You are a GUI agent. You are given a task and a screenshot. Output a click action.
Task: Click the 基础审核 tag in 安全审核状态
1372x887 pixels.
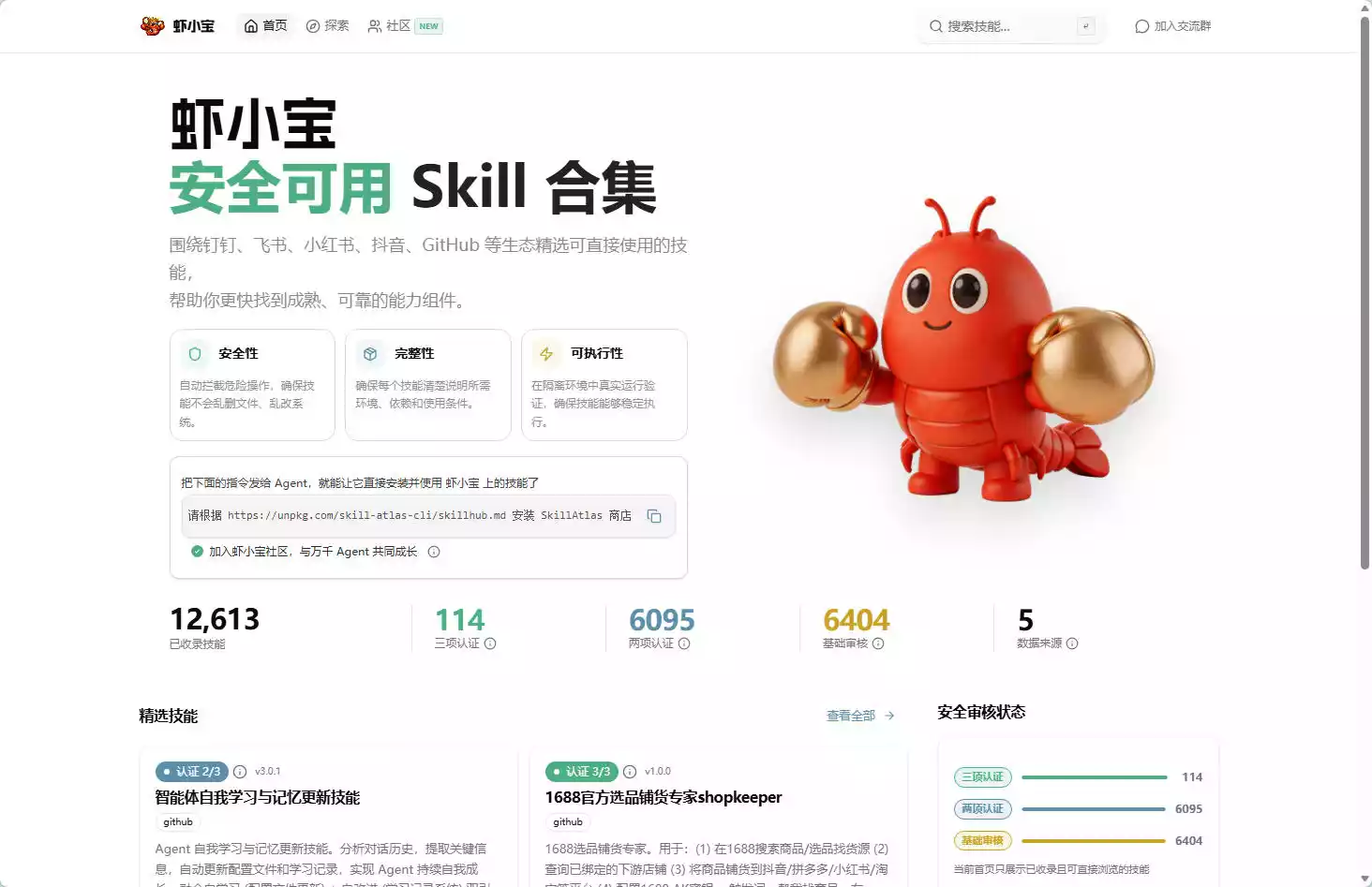pyautogui.click(x=983, y=841)
